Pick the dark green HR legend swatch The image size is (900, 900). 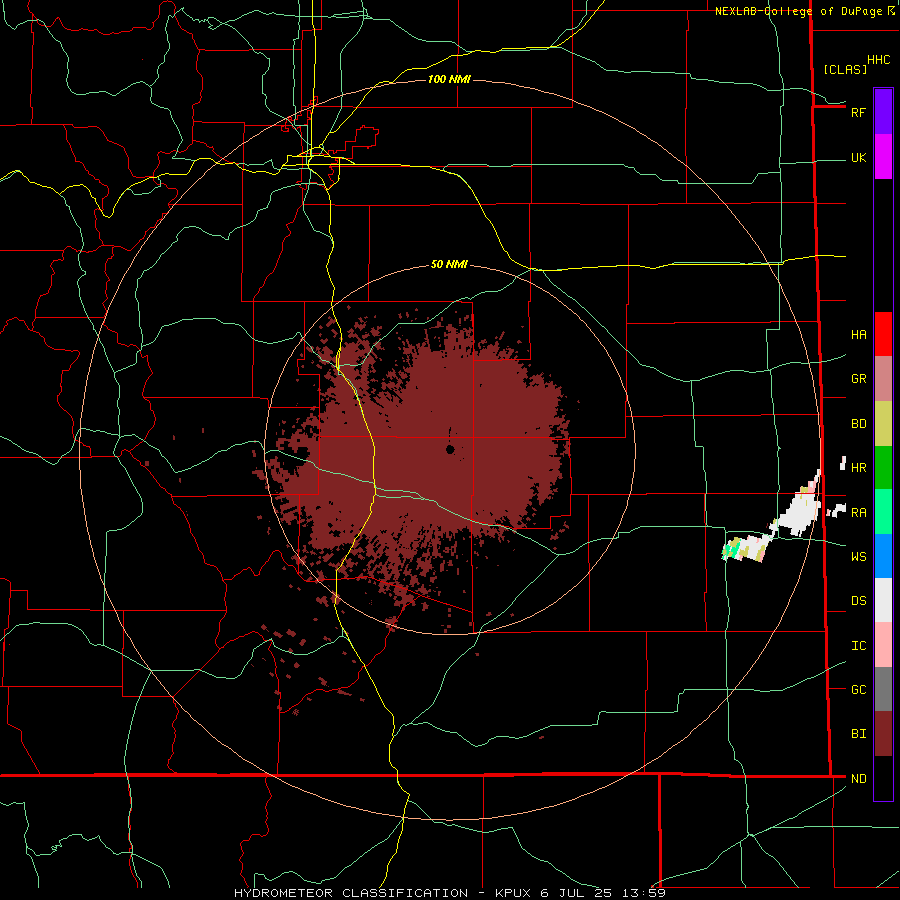pyautogui.click(x=883, y=468)
